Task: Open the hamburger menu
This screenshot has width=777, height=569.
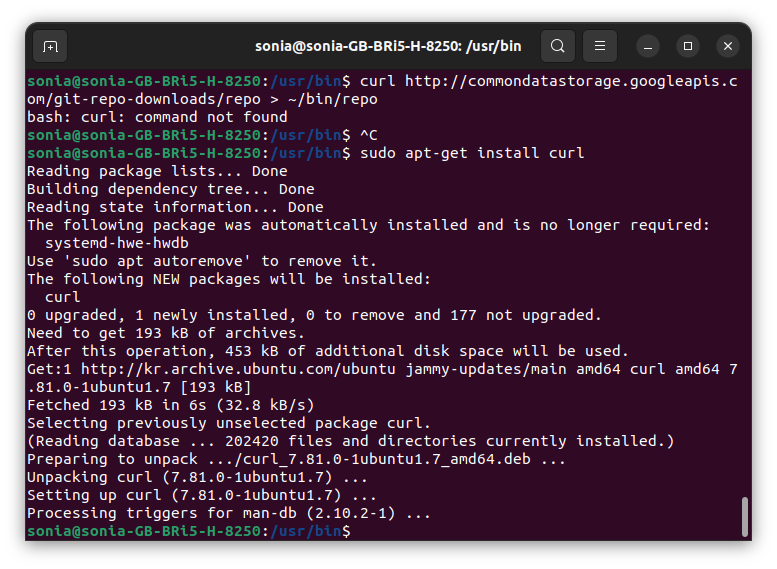Action: (600, 47)
